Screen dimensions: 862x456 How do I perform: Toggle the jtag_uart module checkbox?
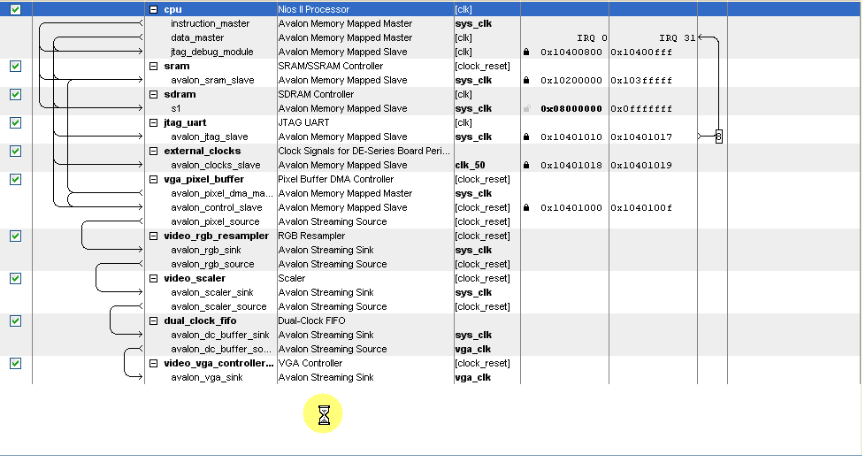tap(15, 123)
